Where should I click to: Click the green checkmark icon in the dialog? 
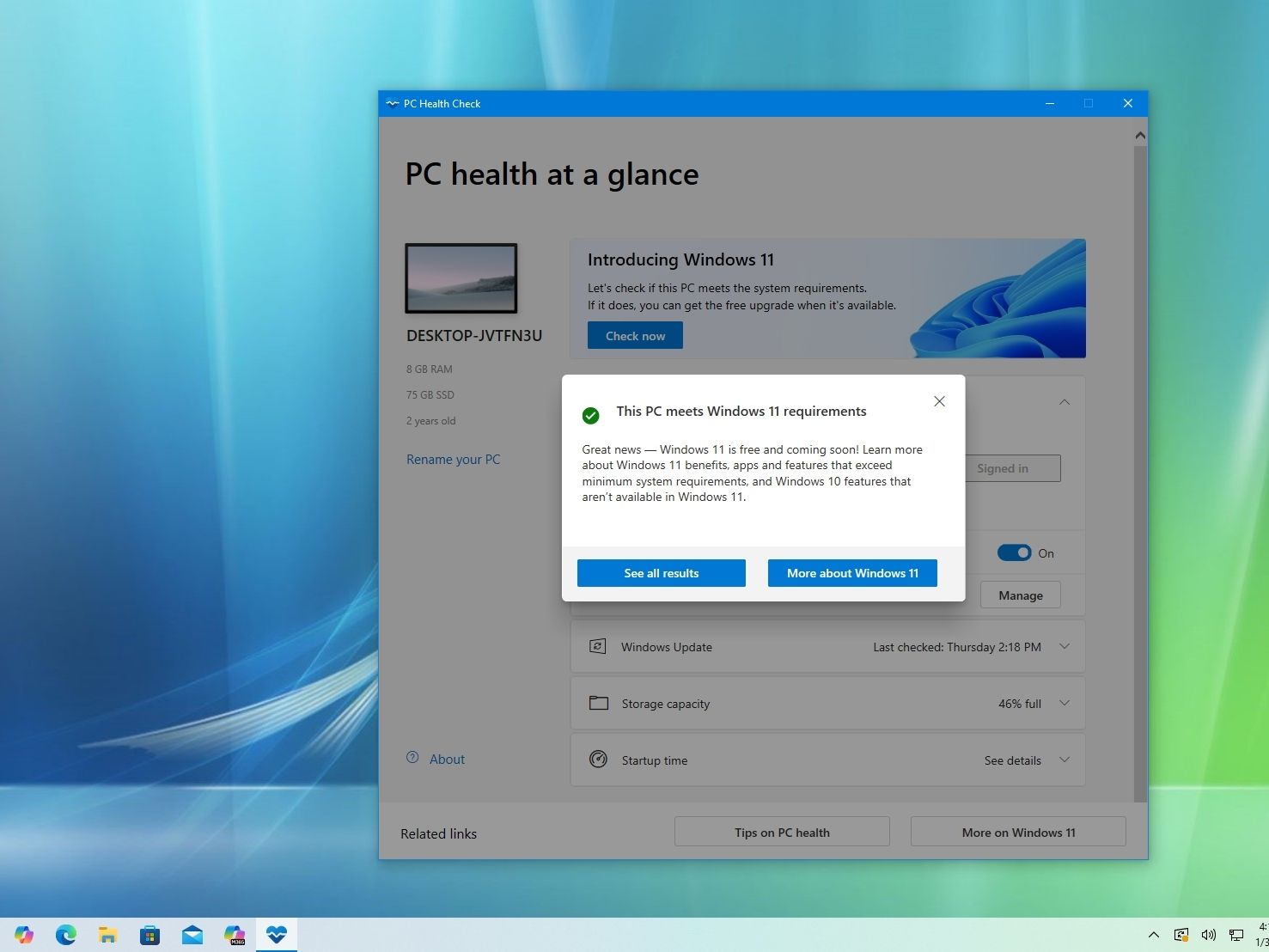point(591,416)
